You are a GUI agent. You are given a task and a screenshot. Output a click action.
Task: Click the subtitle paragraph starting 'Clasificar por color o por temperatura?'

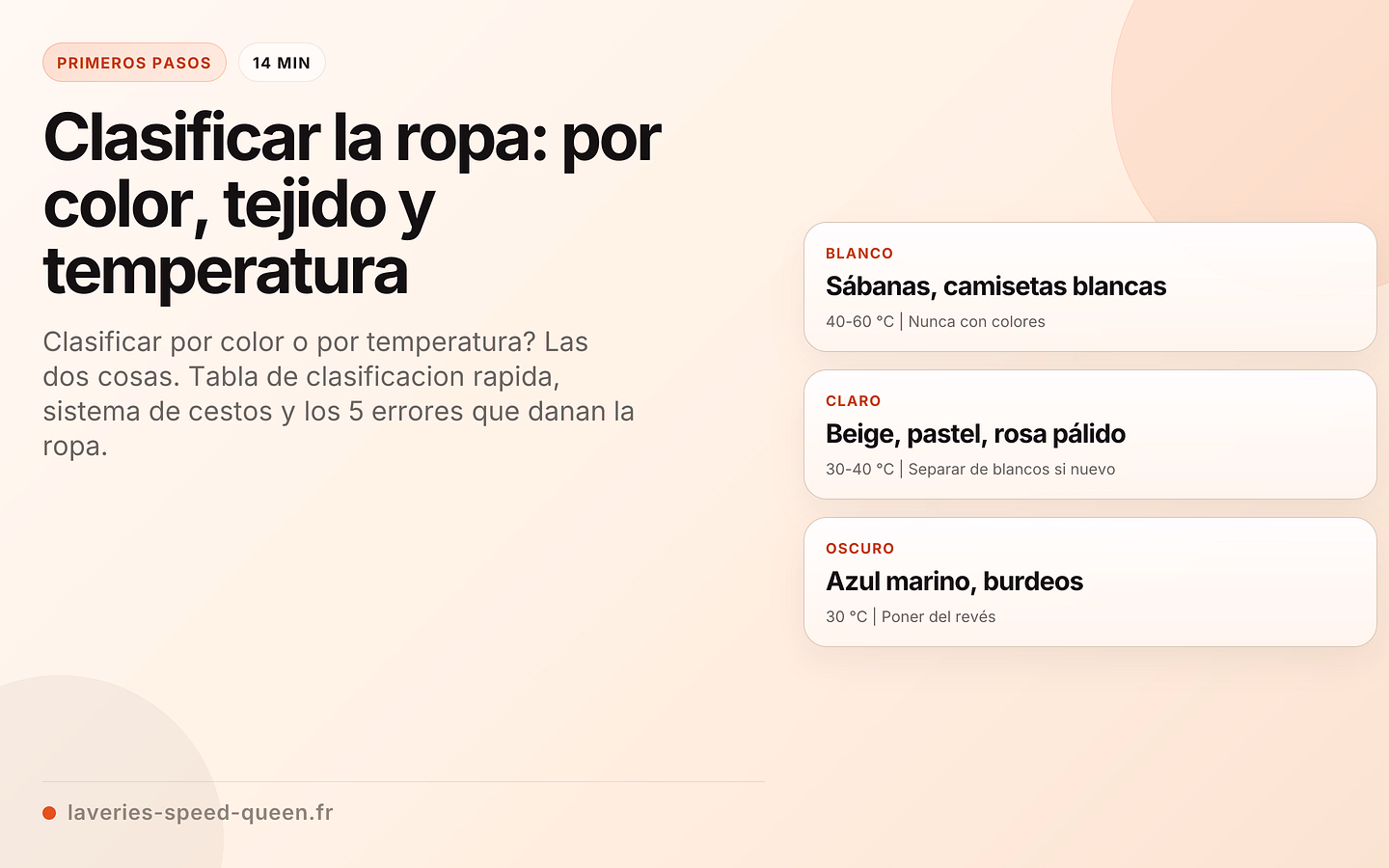pos(339,393)
